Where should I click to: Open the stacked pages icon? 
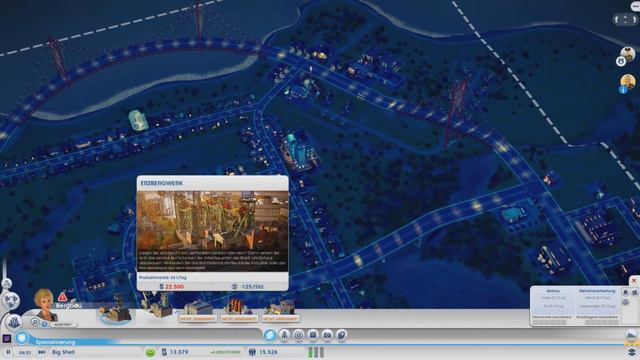[341, 335]
